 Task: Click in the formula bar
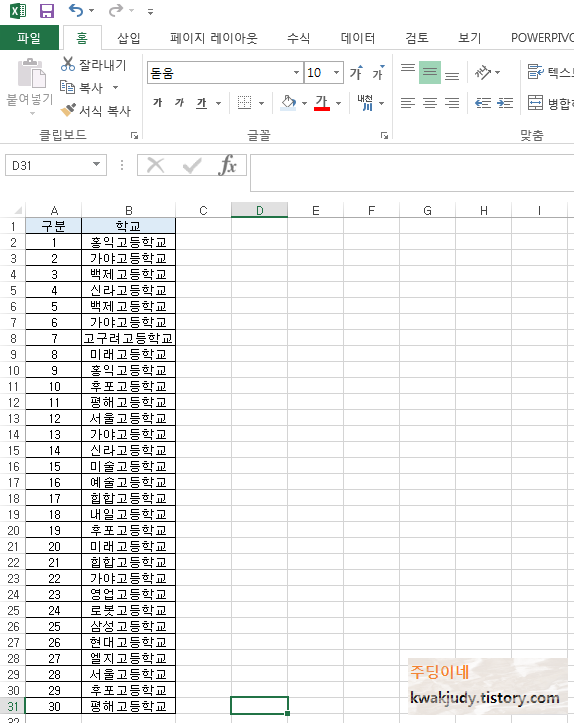point(412,173)
